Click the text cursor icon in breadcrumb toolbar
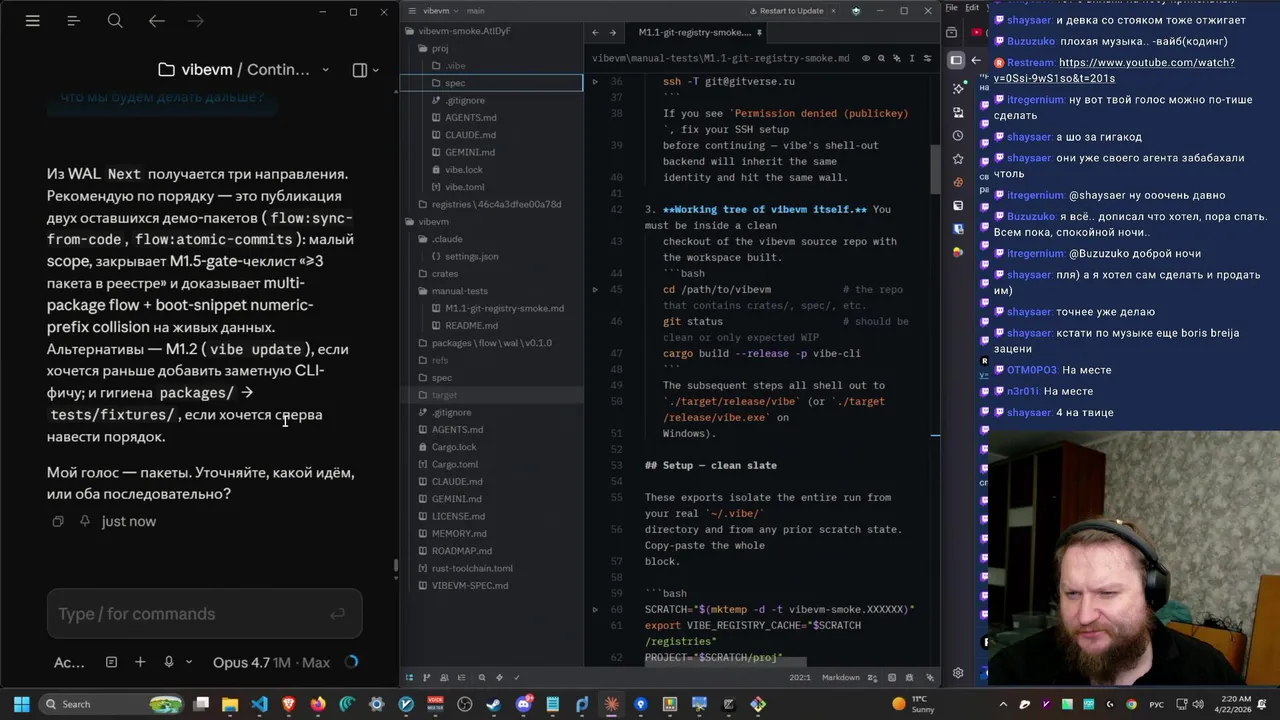Image resolution: width=1280 pixels, height=720 pixels. pyautogui.click(x=912, y=58)
